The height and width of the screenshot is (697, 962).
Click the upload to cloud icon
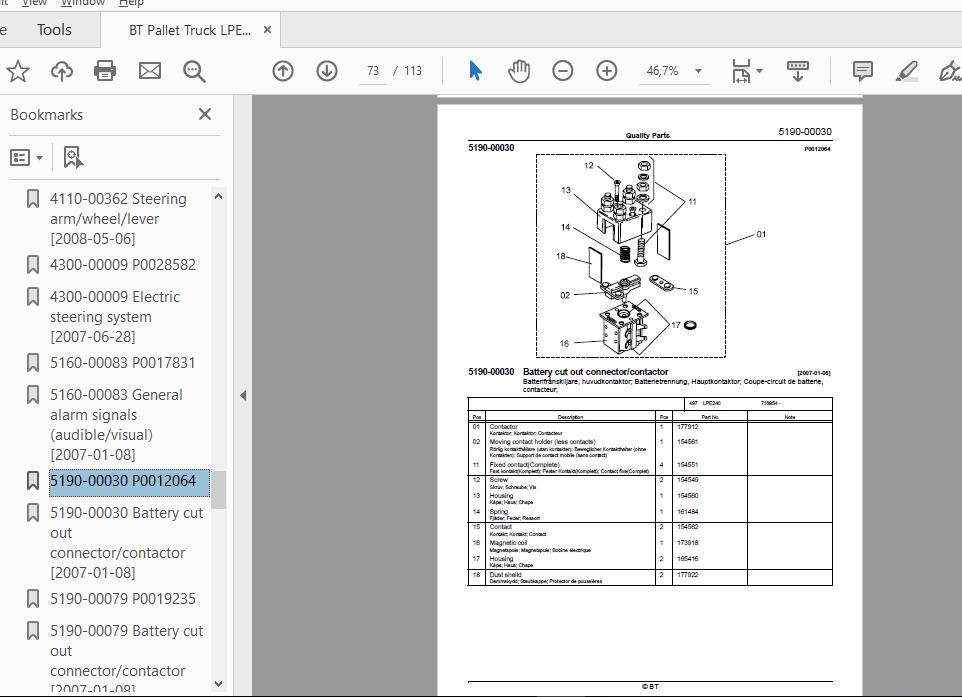pyautogui.click(x=62, y=71)
